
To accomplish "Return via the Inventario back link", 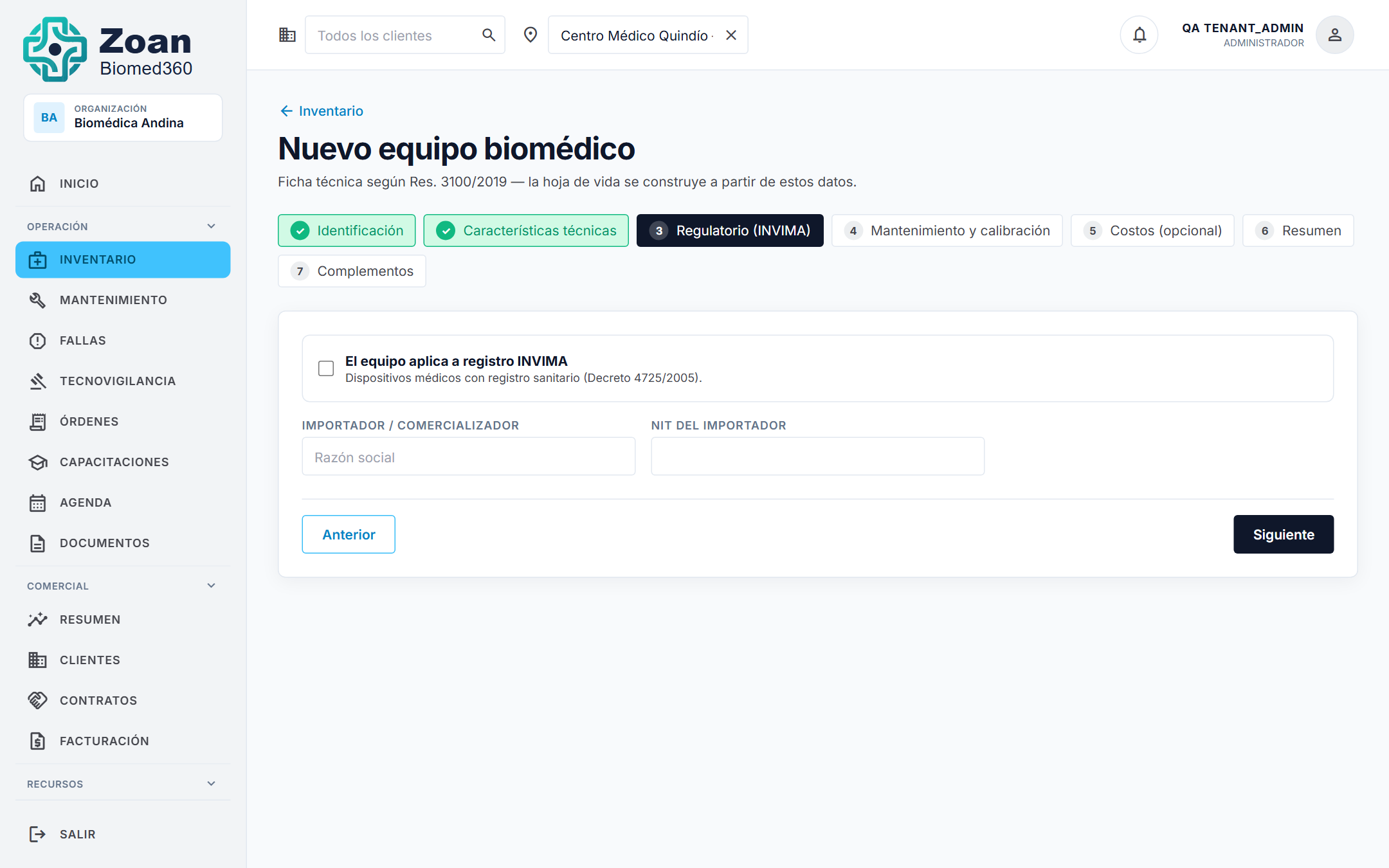I will tap(322, 111).
